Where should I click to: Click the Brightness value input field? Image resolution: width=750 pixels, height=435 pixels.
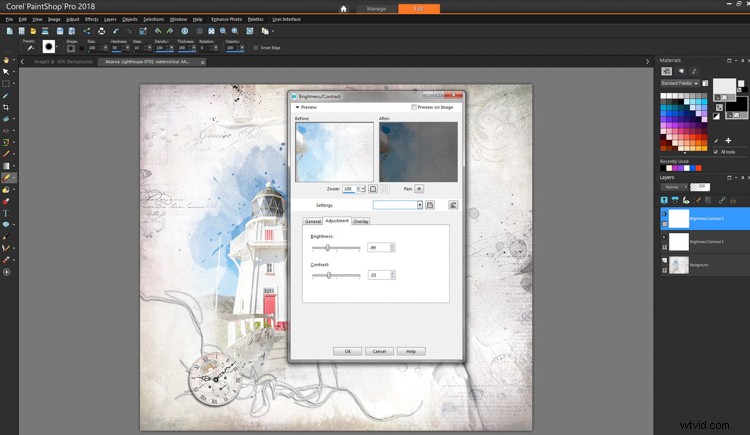378,247
